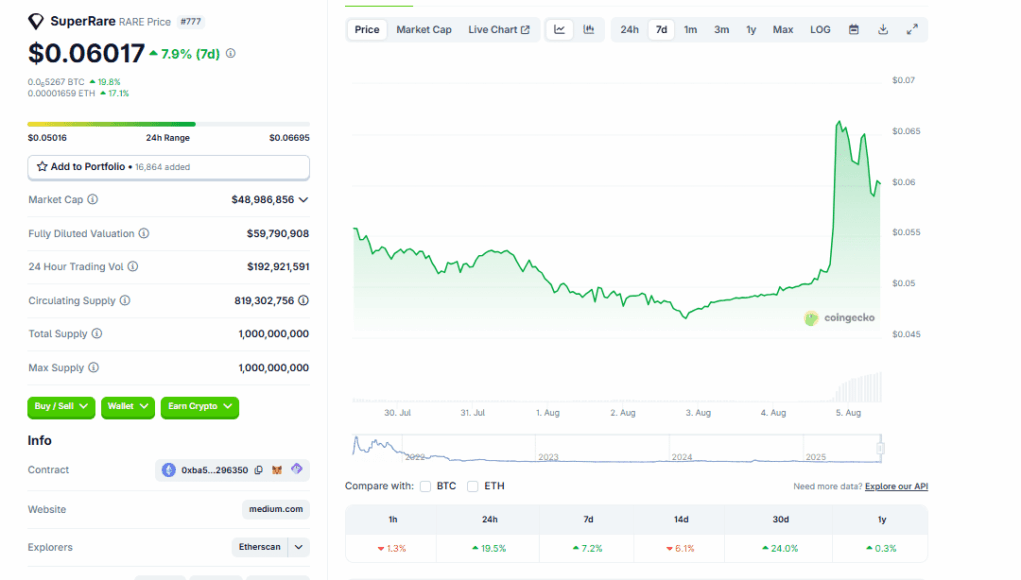1021x580 pixels.
Task: Open Buy / Sell dropdown
Action: [x=61, y=407]
